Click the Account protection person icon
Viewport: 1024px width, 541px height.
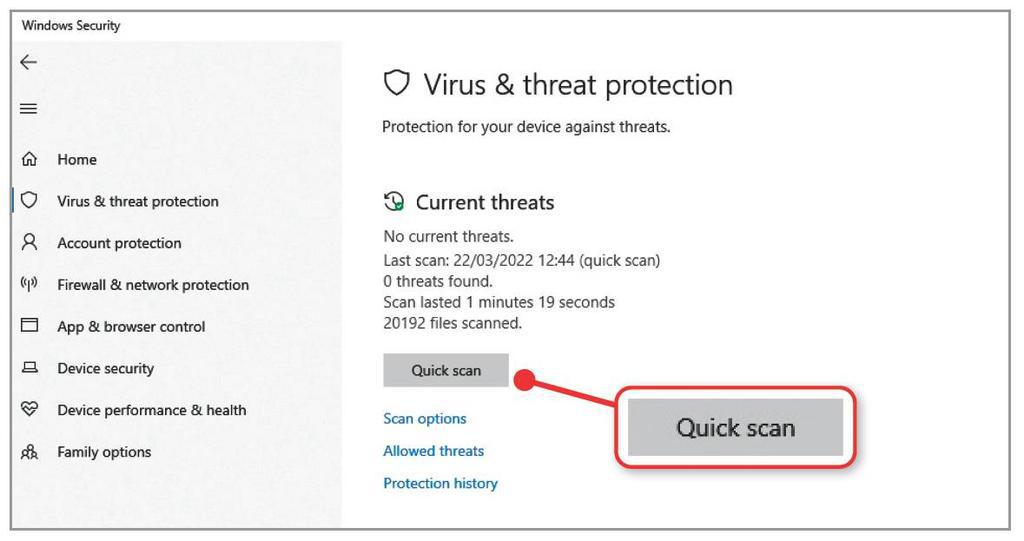tap(29, 242)
